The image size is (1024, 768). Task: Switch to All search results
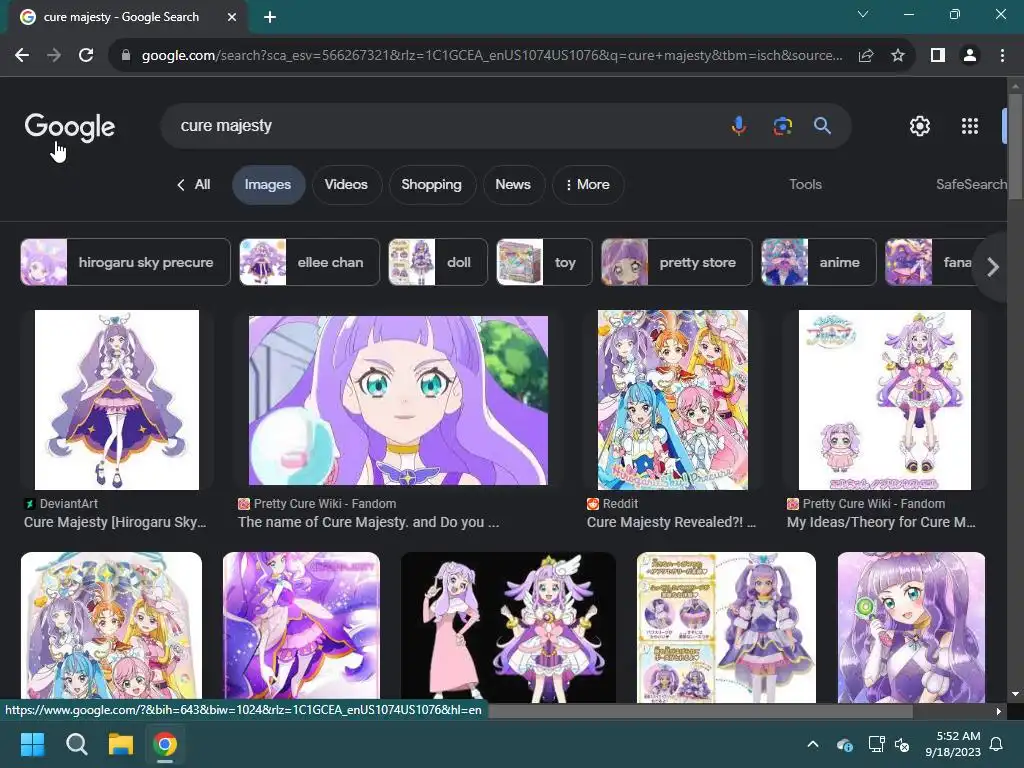point(193,185)
